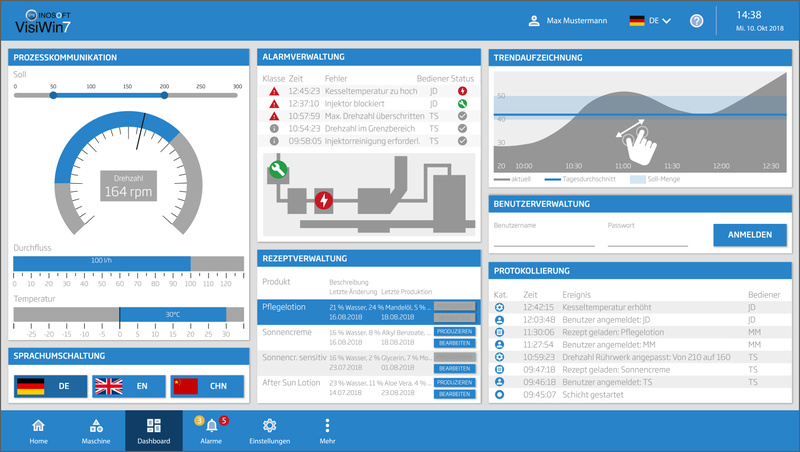Open the Mehr overflow menu
800x452 pixels.
coord(327,430)
